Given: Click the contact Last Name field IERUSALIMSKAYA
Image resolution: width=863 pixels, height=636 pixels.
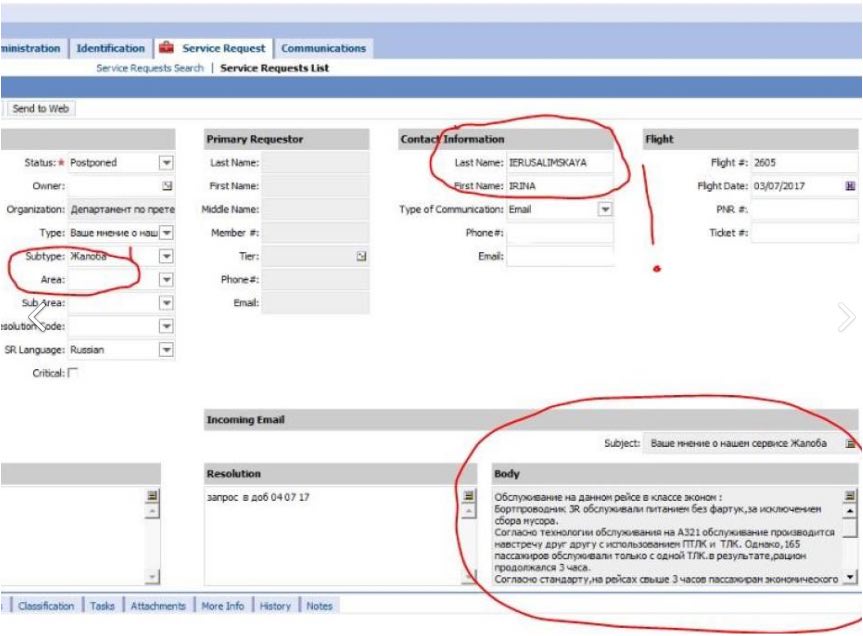Looking at the screenshot, I should click(x=559, y=162).
